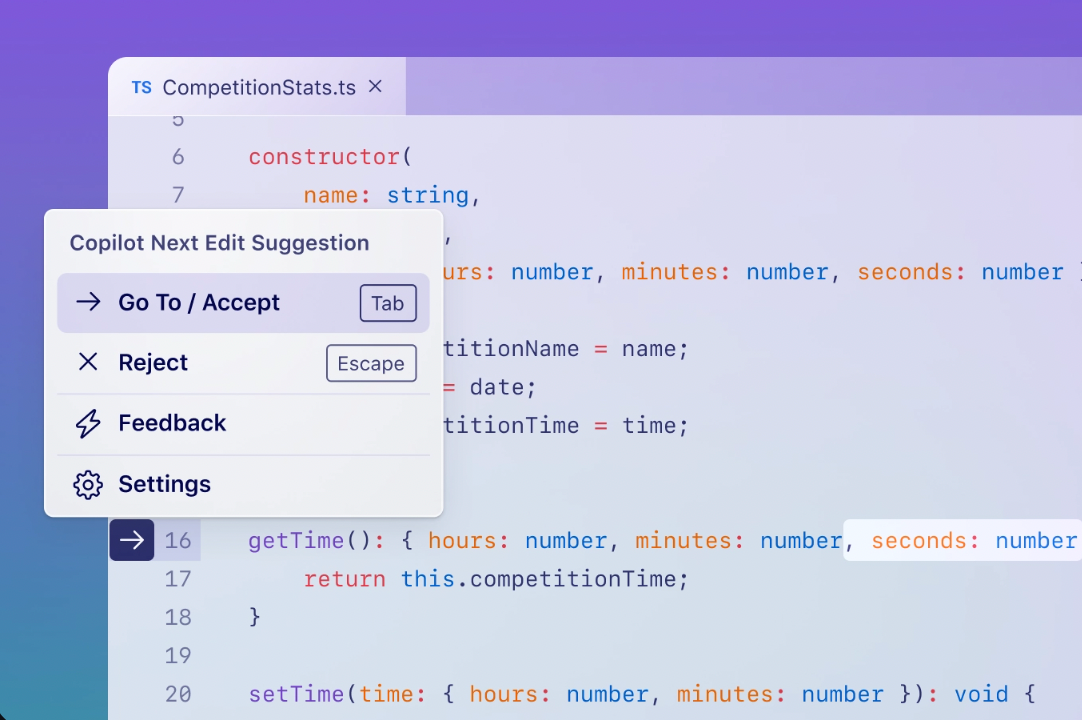Click the Tab key badge in the suggestion menu
1082x720 pixels.
click(388, 302)
